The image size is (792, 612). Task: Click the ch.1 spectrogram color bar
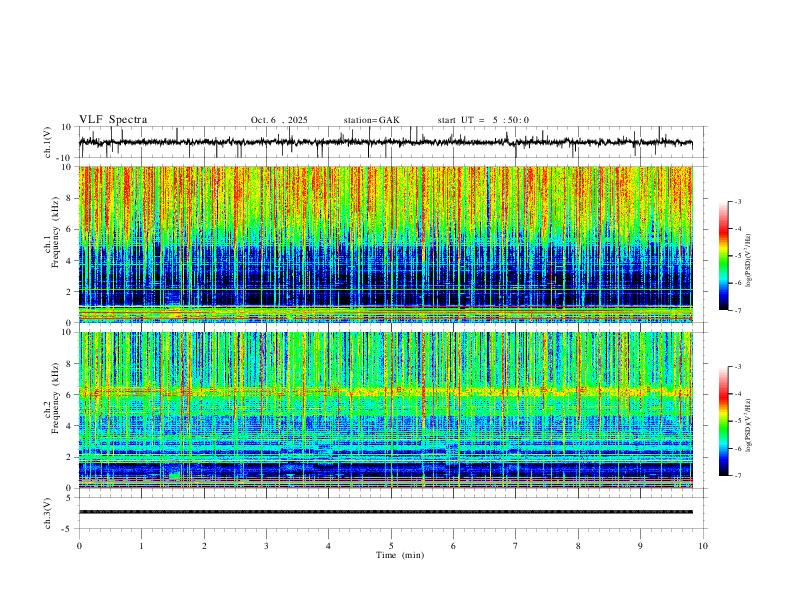[x=723, y=256]
